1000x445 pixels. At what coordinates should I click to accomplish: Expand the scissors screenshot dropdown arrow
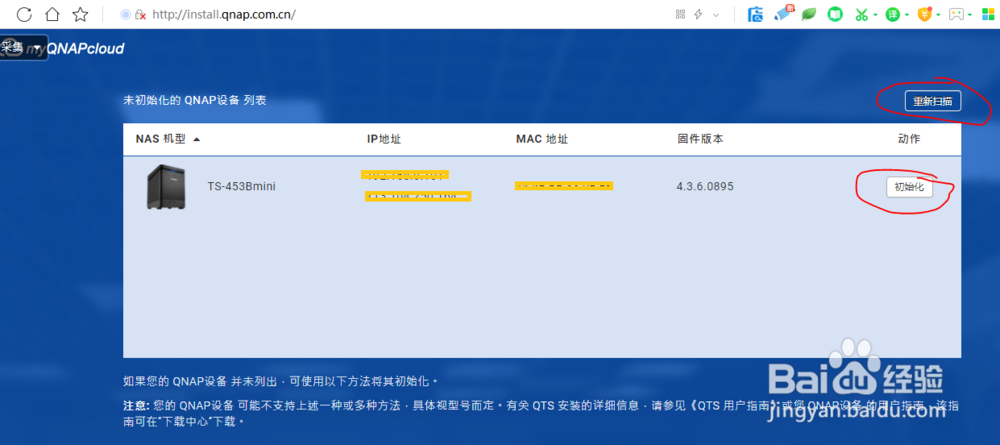pos(875,15)
